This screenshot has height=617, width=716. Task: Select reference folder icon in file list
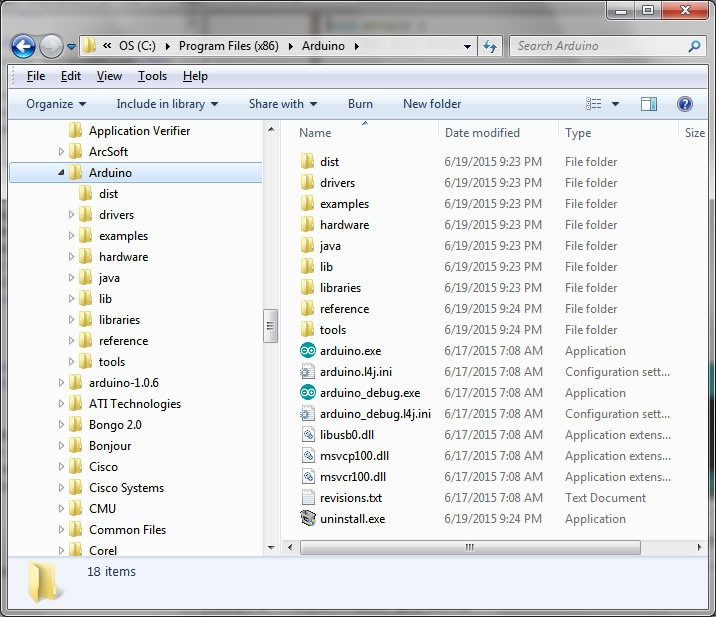point(308,309)
